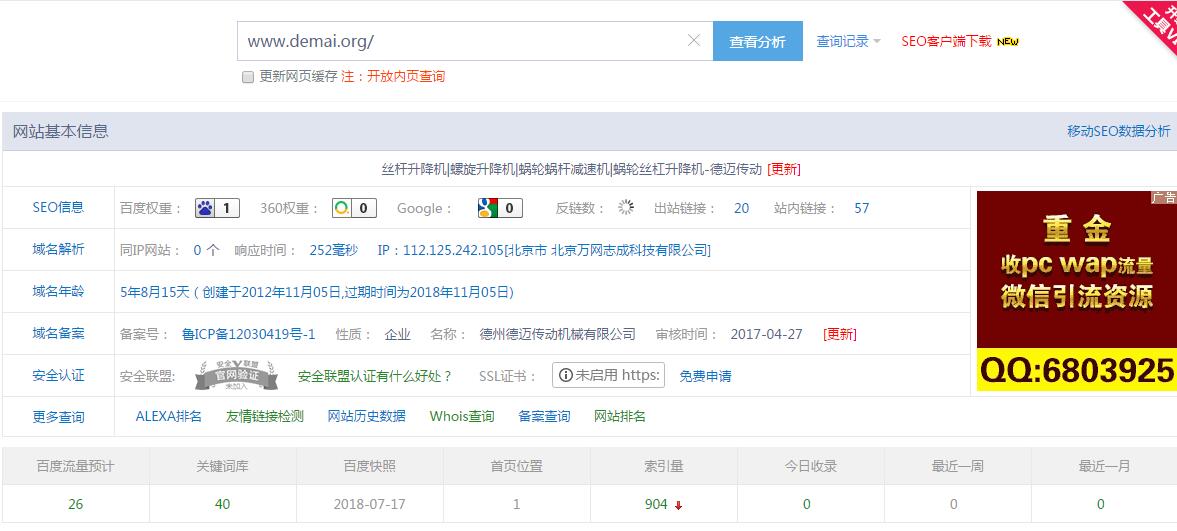The height and width of the screenshot is (531, 1177).
Task: Expand the 查询记录 dropdown
Action: [848, 41]
